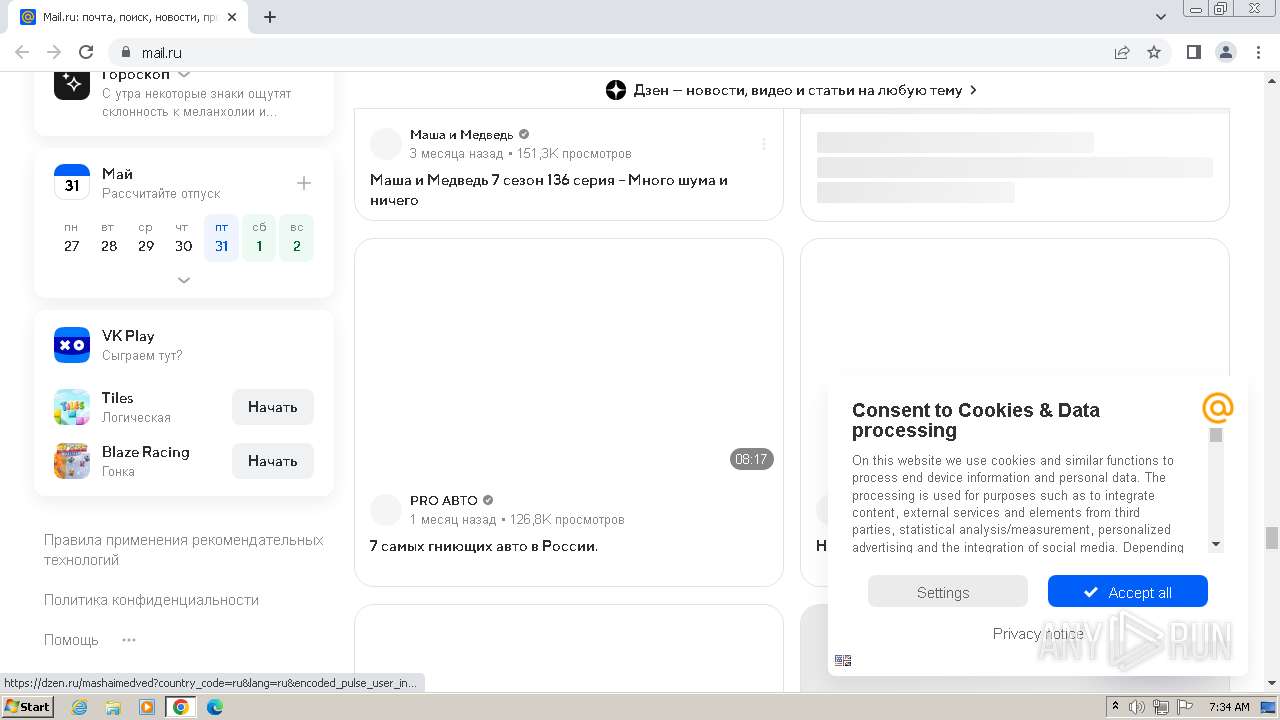
Task: Click the plus to add calendar event
Action: [304, 183]
